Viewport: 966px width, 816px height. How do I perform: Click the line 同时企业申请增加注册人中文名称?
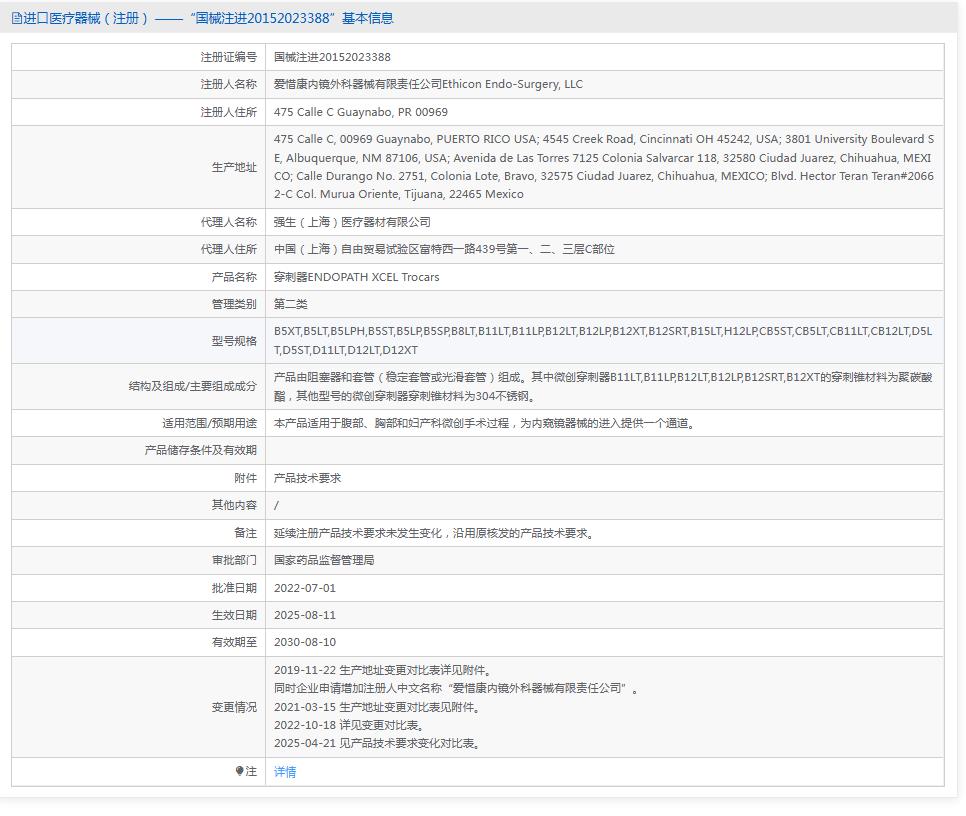coord(456,689)
